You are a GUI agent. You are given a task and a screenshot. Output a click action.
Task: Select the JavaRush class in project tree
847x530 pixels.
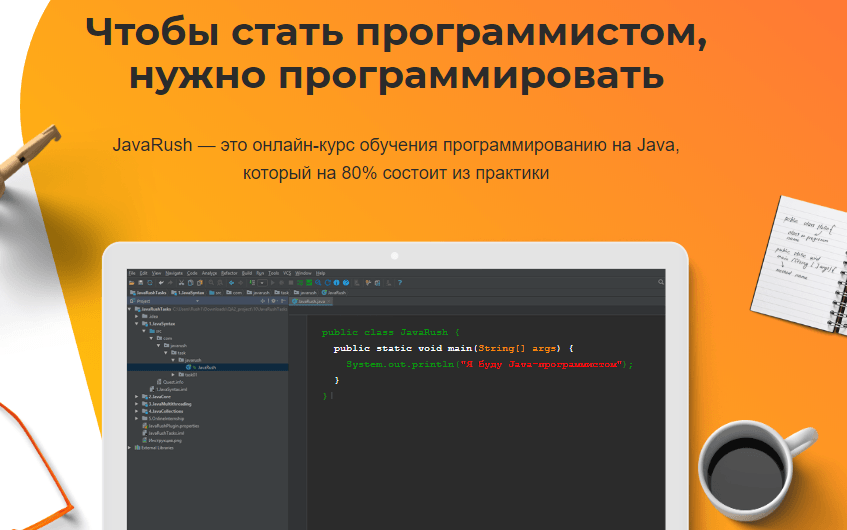pos(207,367)
